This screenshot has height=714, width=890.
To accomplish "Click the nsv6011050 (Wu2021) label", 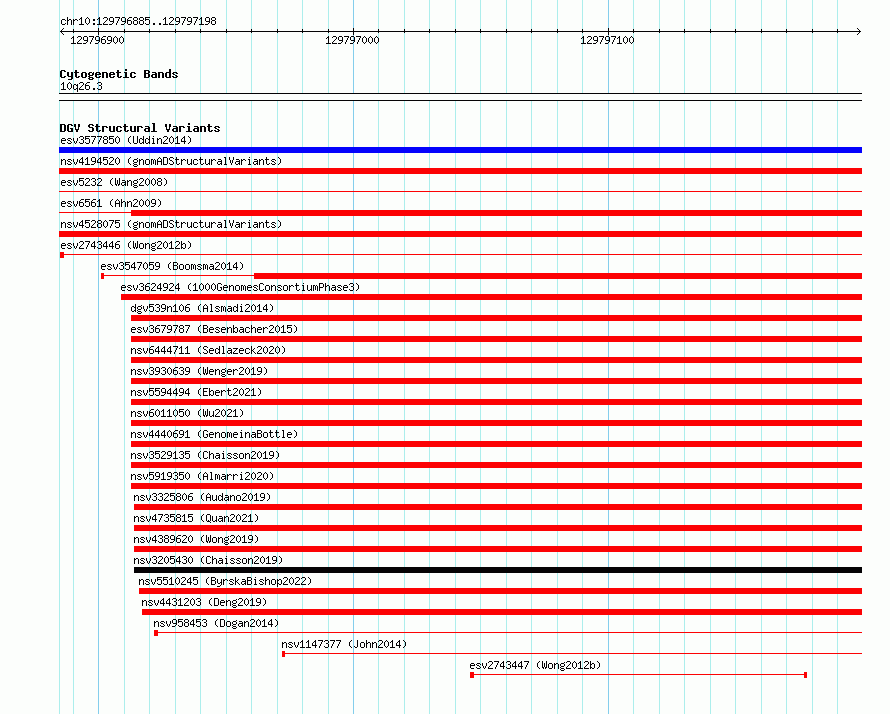I will 187,413.
